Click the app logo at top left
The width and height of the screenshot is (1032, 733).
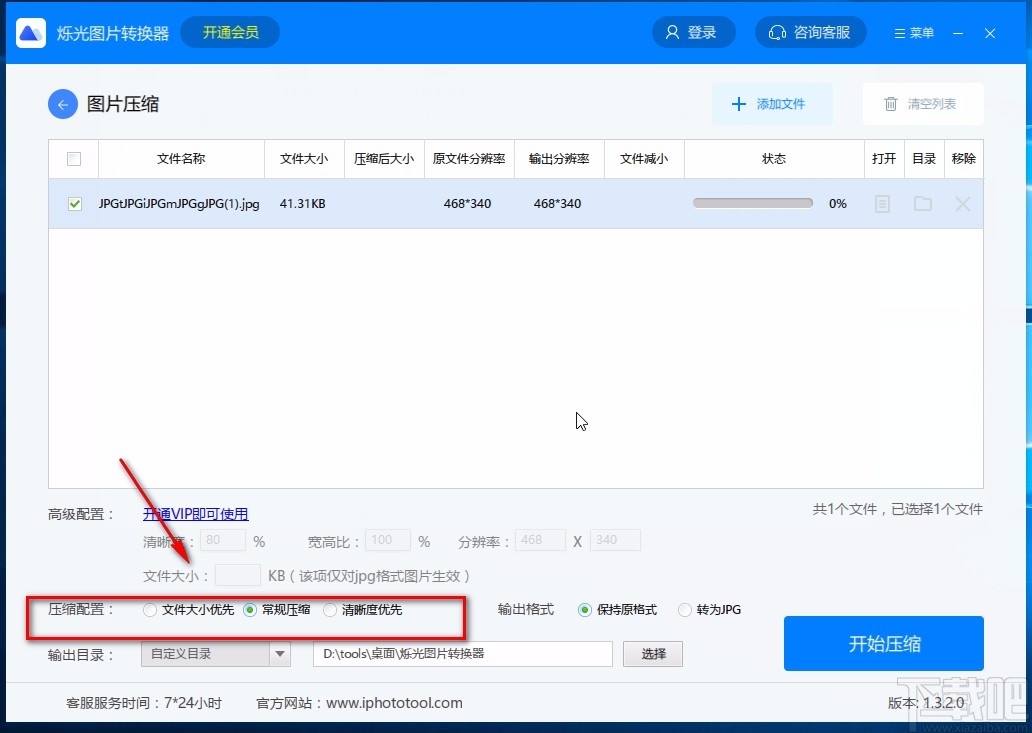pos(31,32)
